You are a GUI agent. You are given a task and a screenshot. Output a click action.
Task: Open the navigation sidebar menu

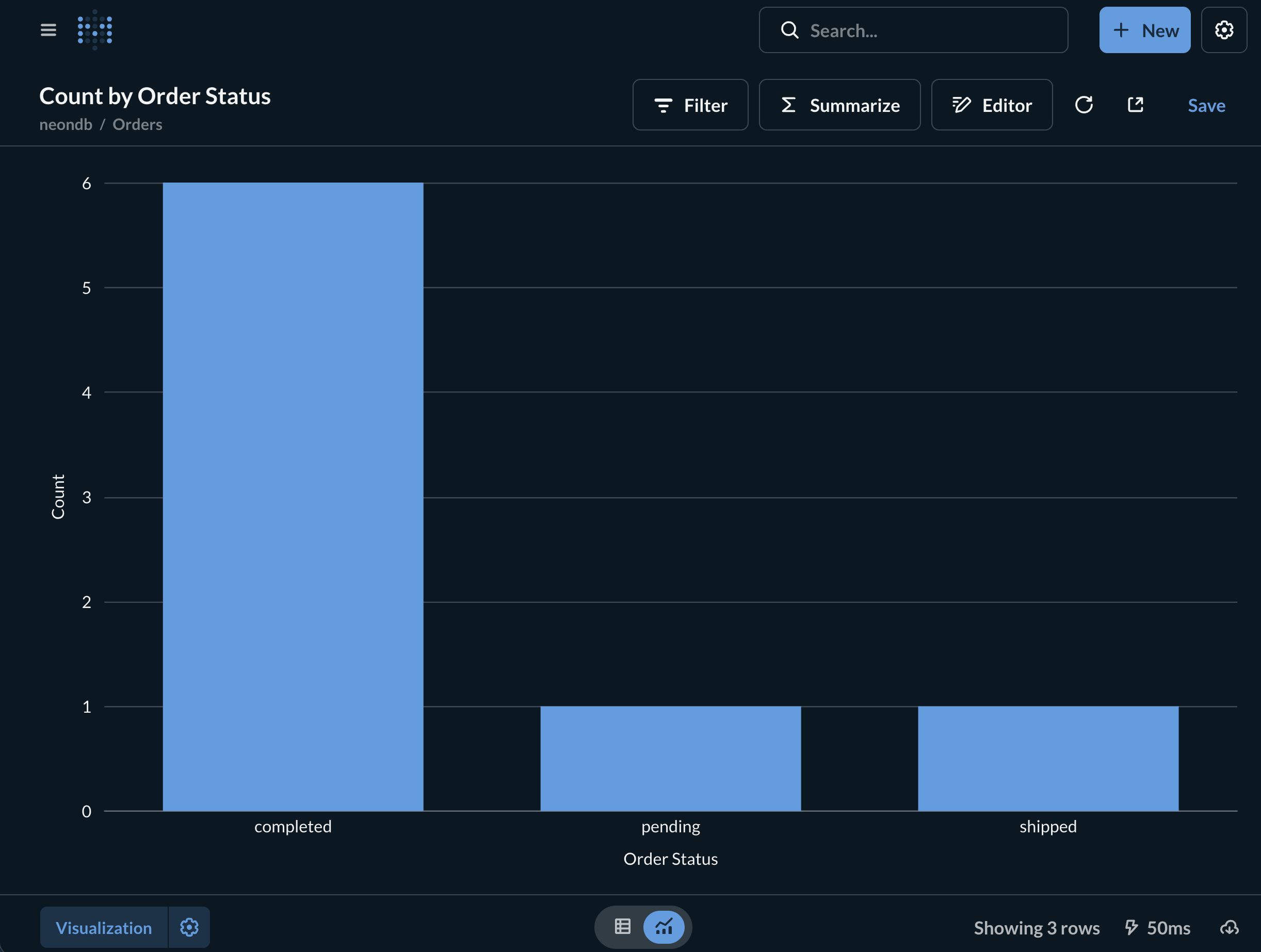click(48, 29)
